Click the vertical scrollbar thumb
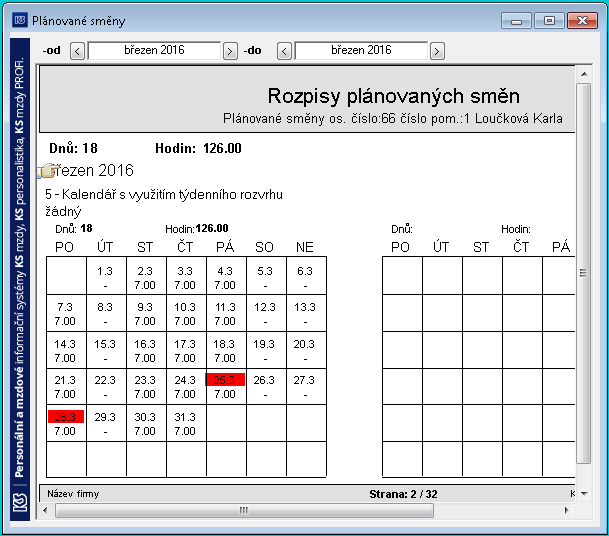Viewport: 609px width, 536px height. (584, 273)
